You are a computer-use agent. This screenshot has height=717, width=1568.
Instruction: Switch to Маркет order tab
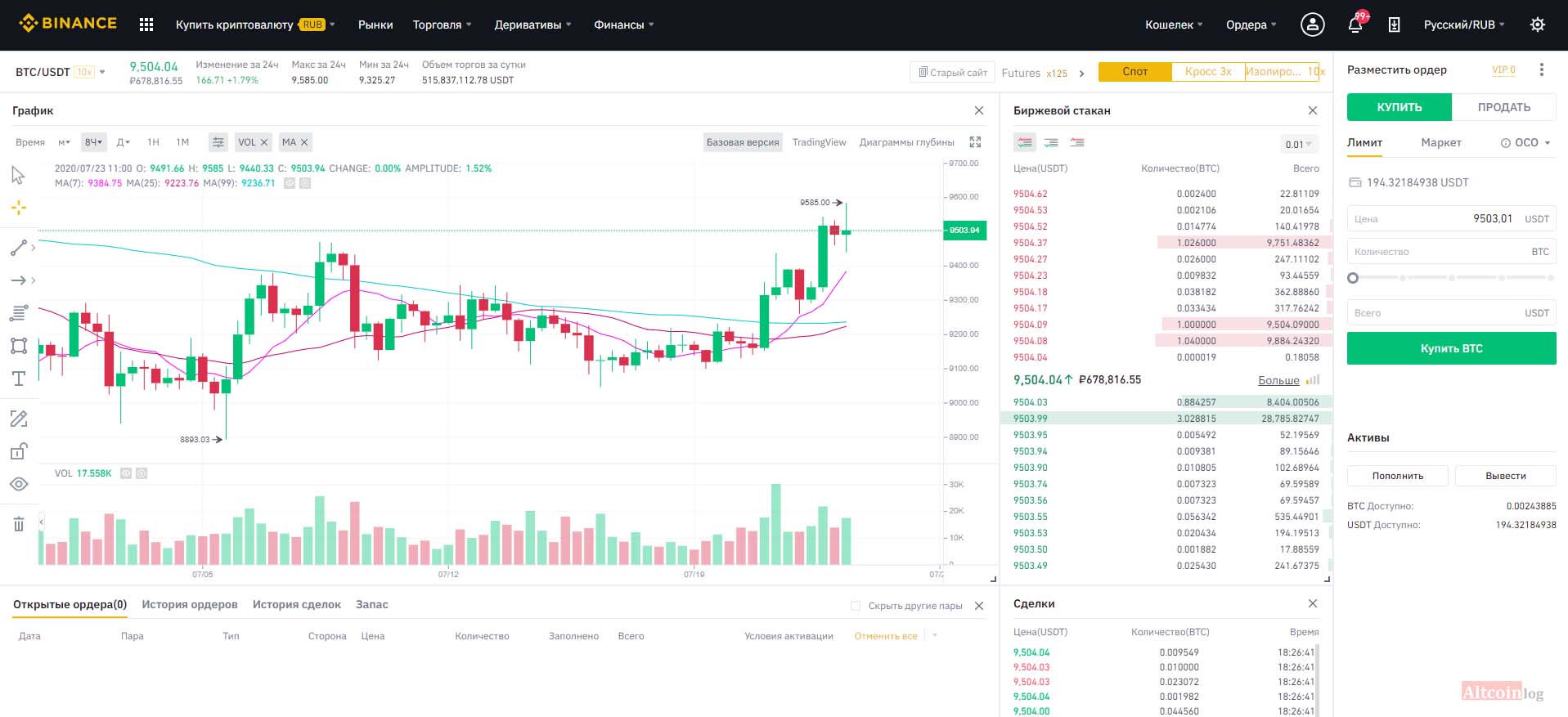(x=1441, y=142)
